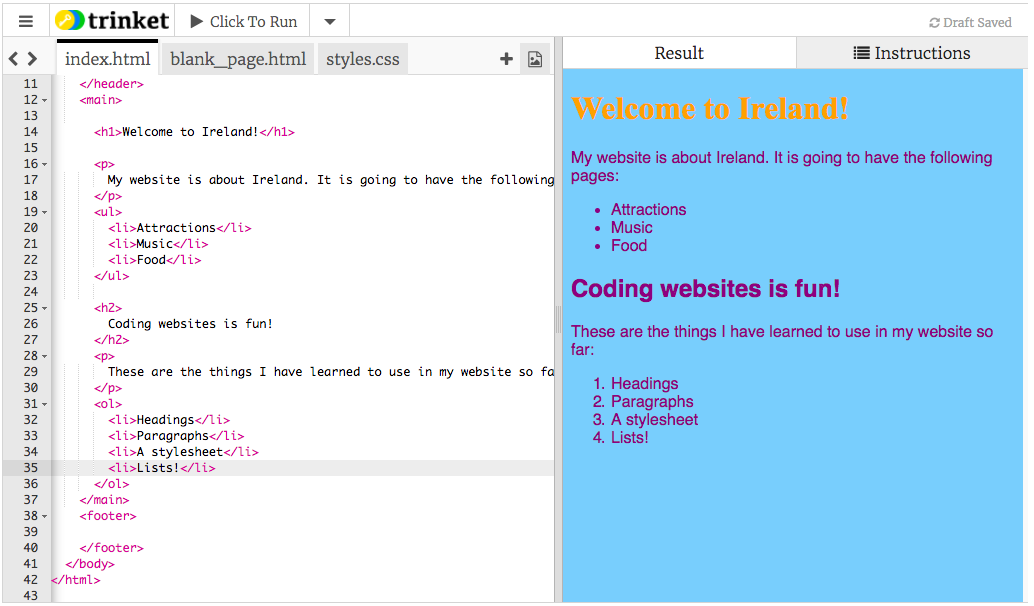Switch to the blank_page.html tab
The image size is (1034, 606).
tap(238, 59)
